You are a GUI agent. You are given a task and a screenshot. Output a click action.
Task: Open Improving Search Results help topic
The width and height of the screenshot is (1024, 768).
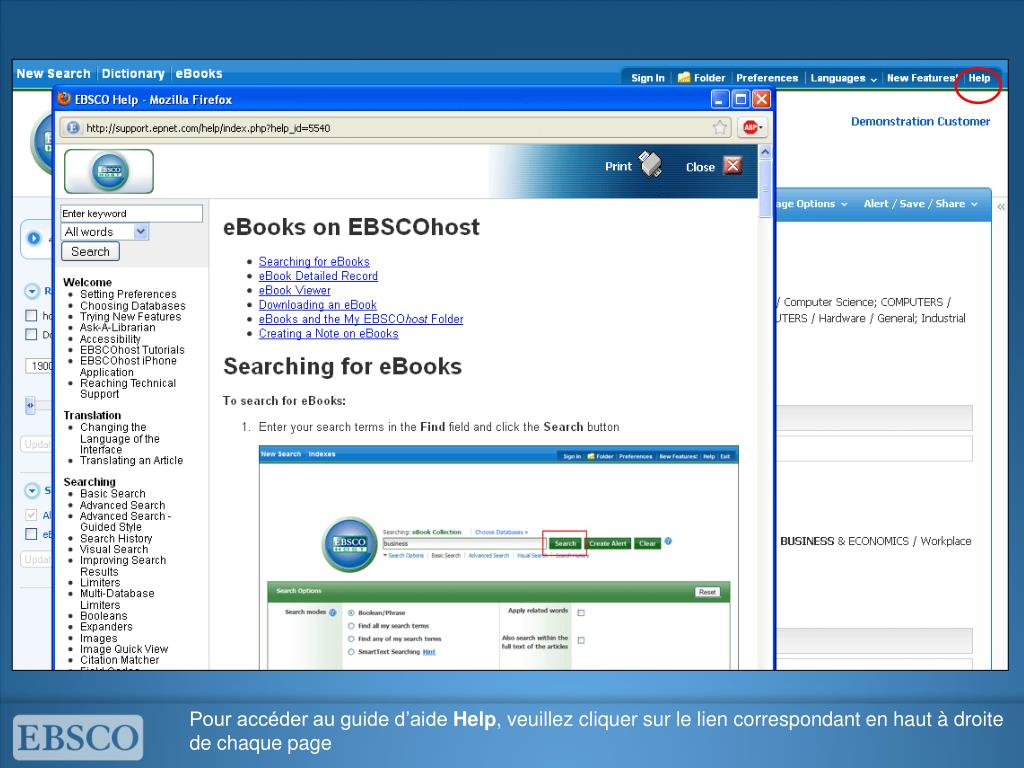point(123,566)
